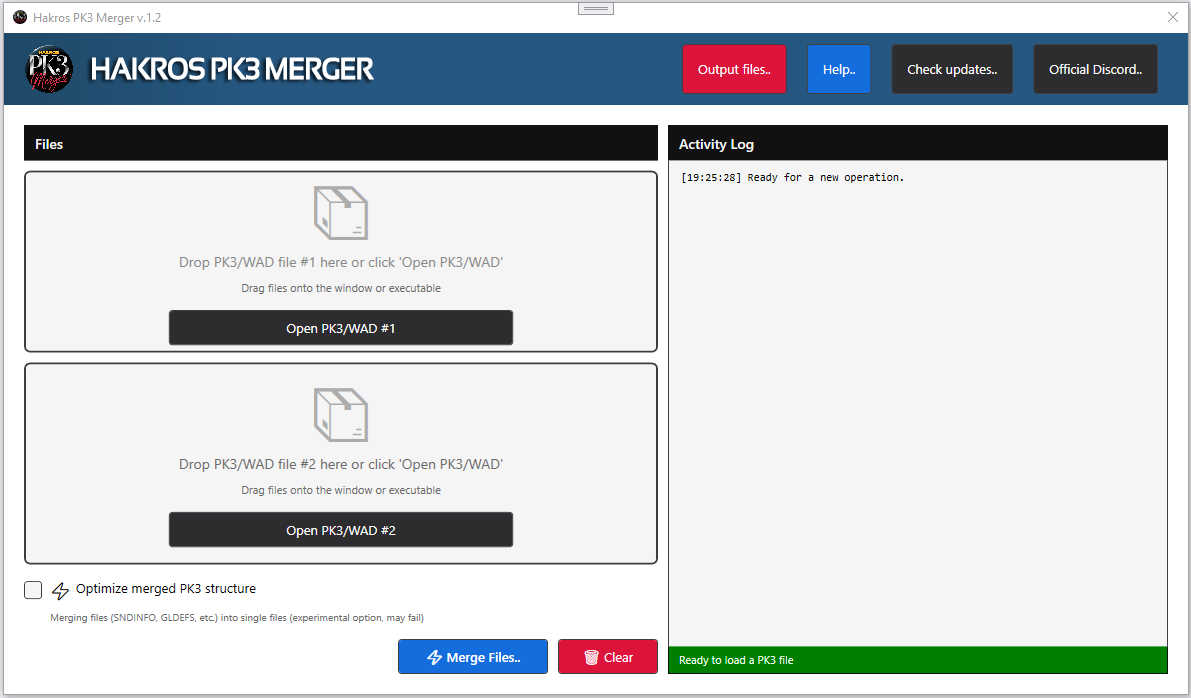
Task: Open the Help button
Action: pyautogui.click(x=839, y=69)
